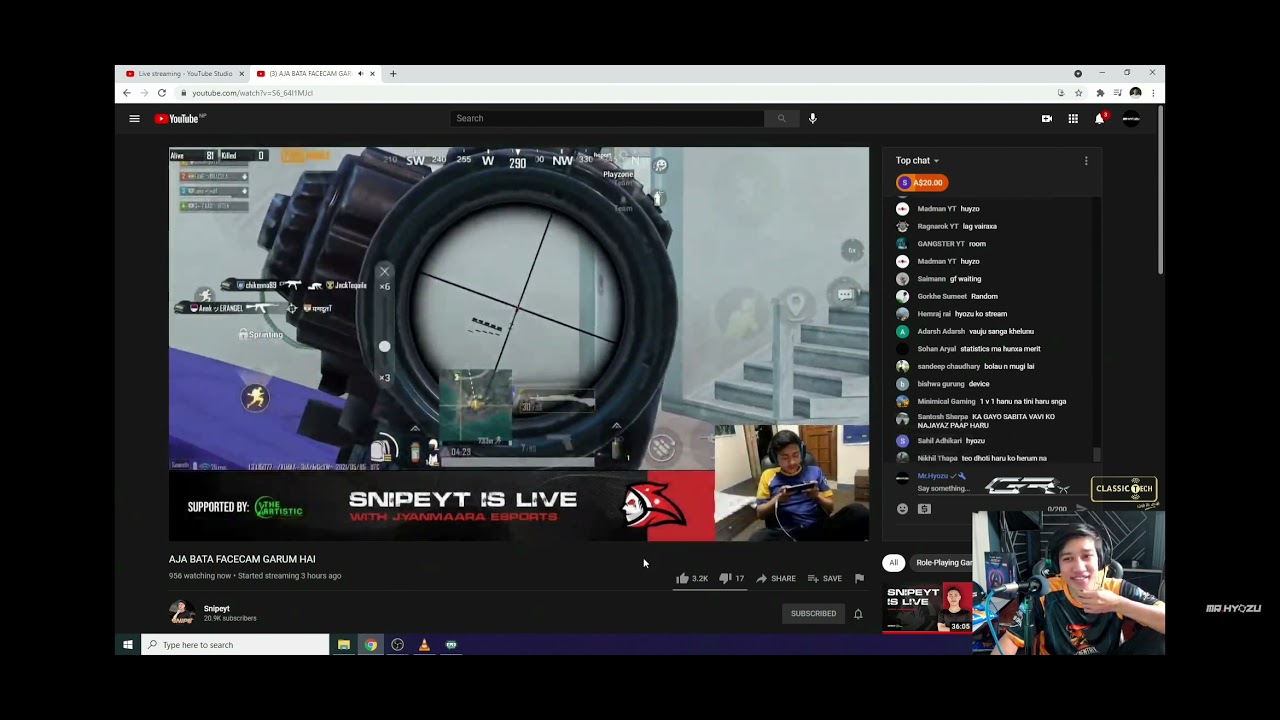Activate voice search microphone
Viewport: 1280px width, 720px height.
[813, 119]
